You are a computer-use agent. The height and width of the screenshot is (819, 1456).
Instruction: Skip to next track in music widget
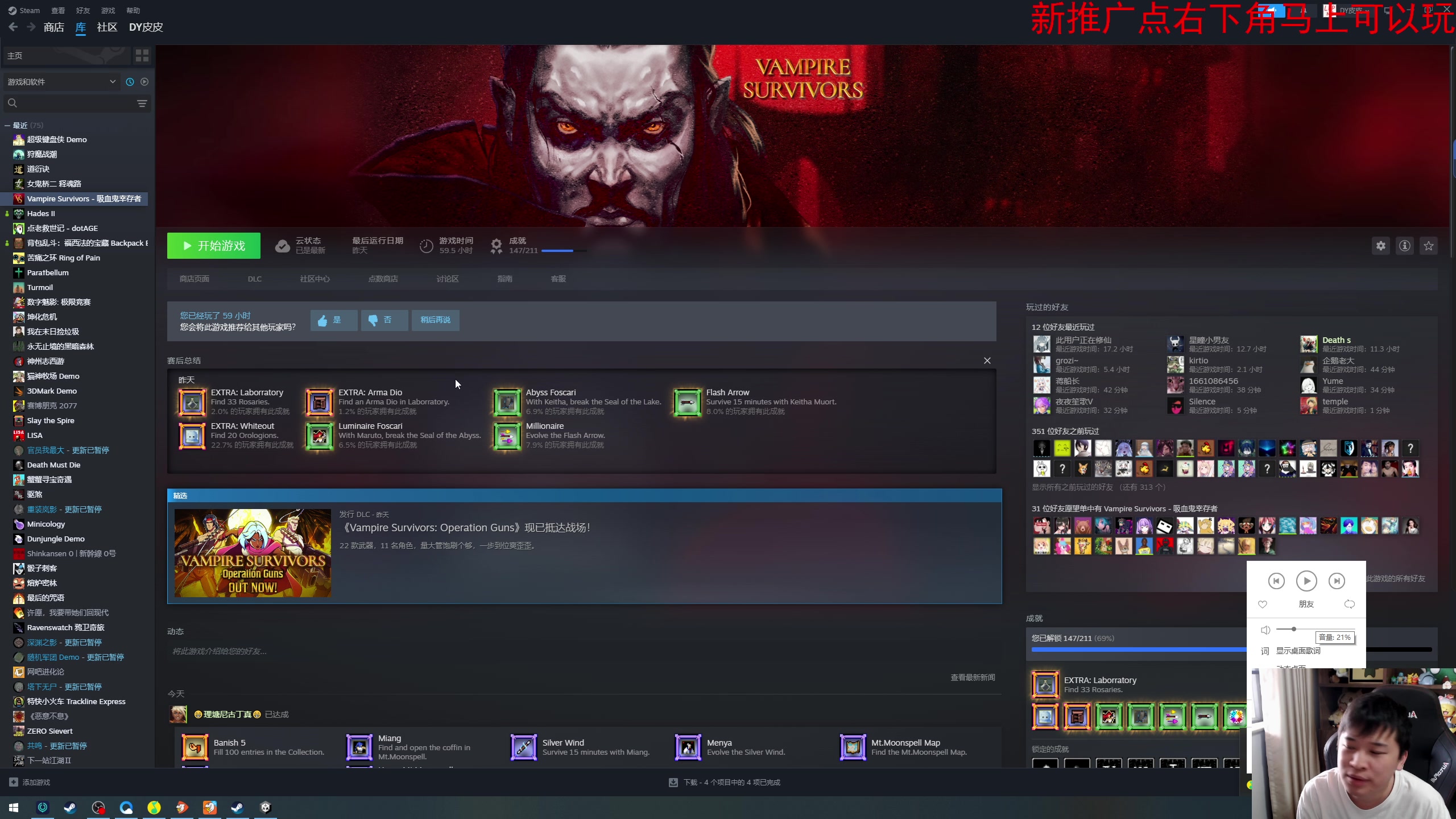1337,581
